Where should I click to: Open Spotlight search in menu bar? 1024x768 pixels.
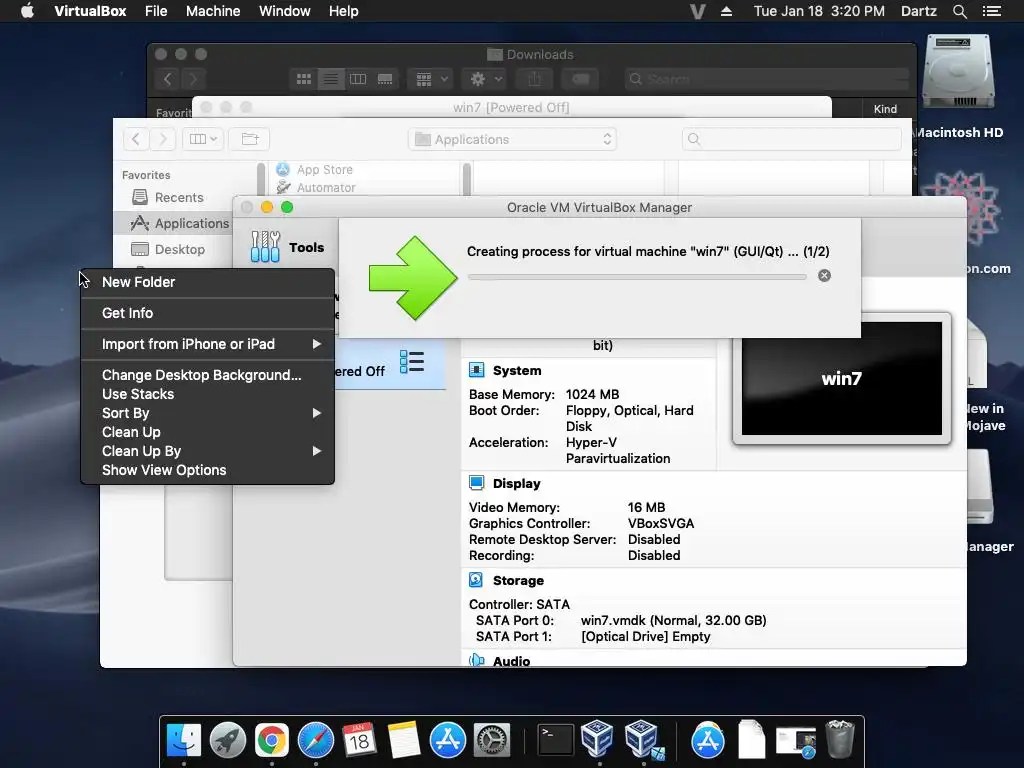(960, 11)
